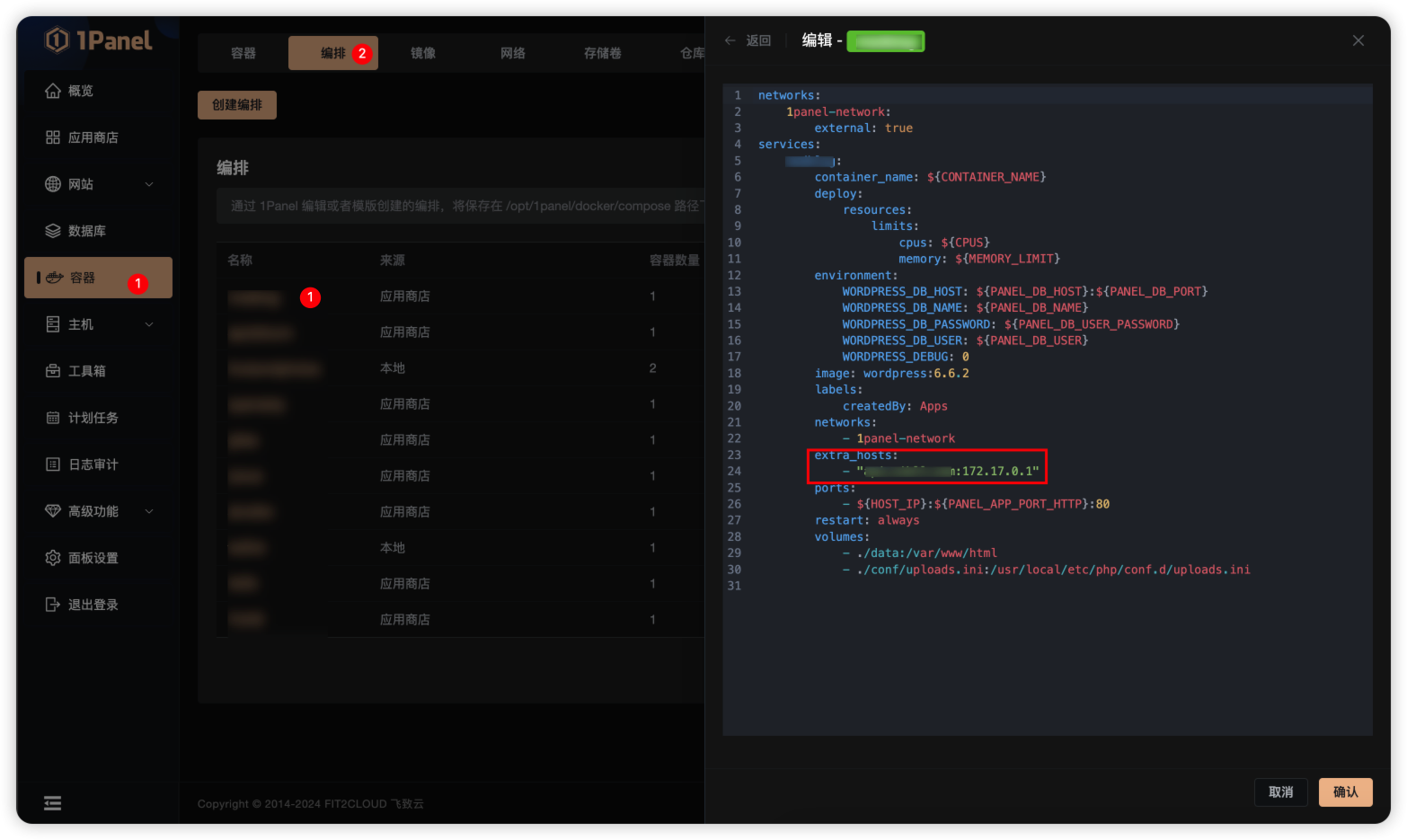This screenshot has height=840, width=1407.
Task: Click the 创建编排 button
Action: 237,105
